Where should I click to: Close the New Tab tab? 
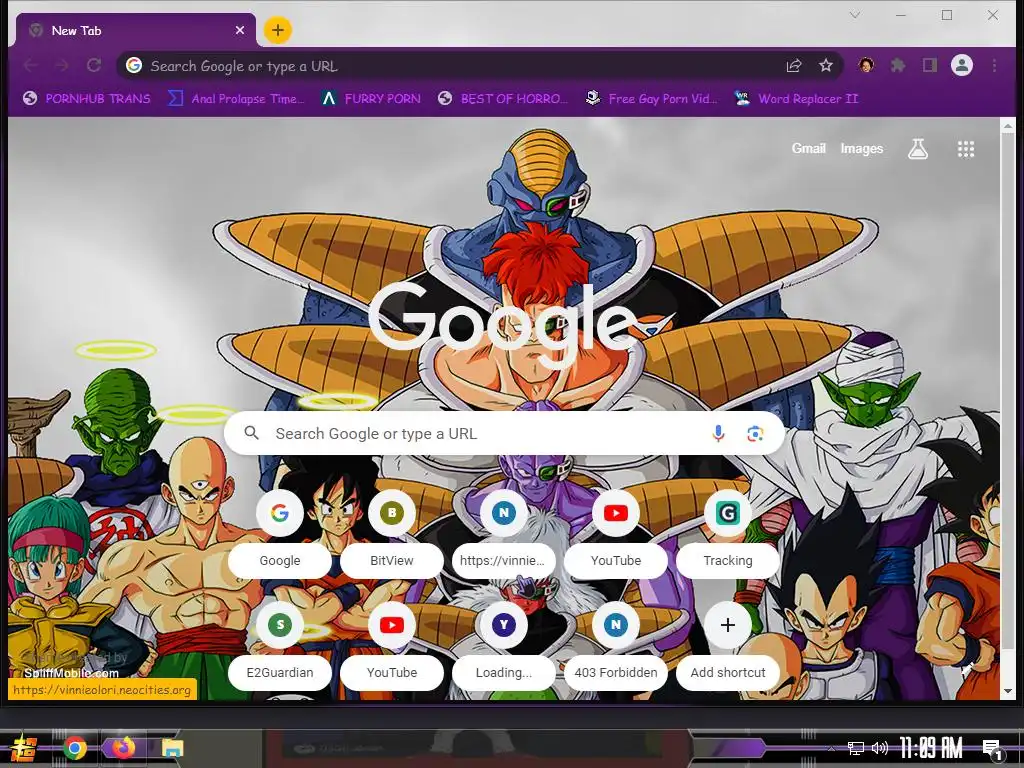point(240,30)
